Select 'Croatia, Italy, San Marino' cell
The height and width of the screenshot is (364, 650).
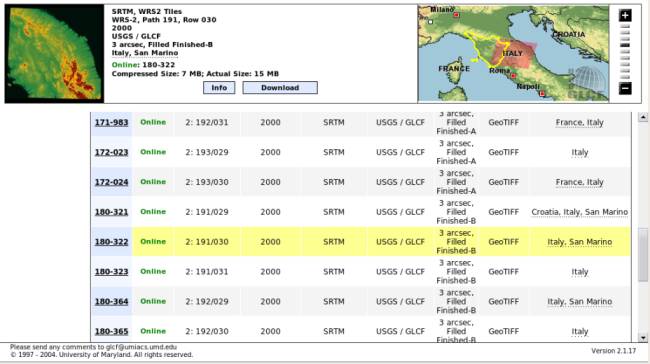coord(580,212)
